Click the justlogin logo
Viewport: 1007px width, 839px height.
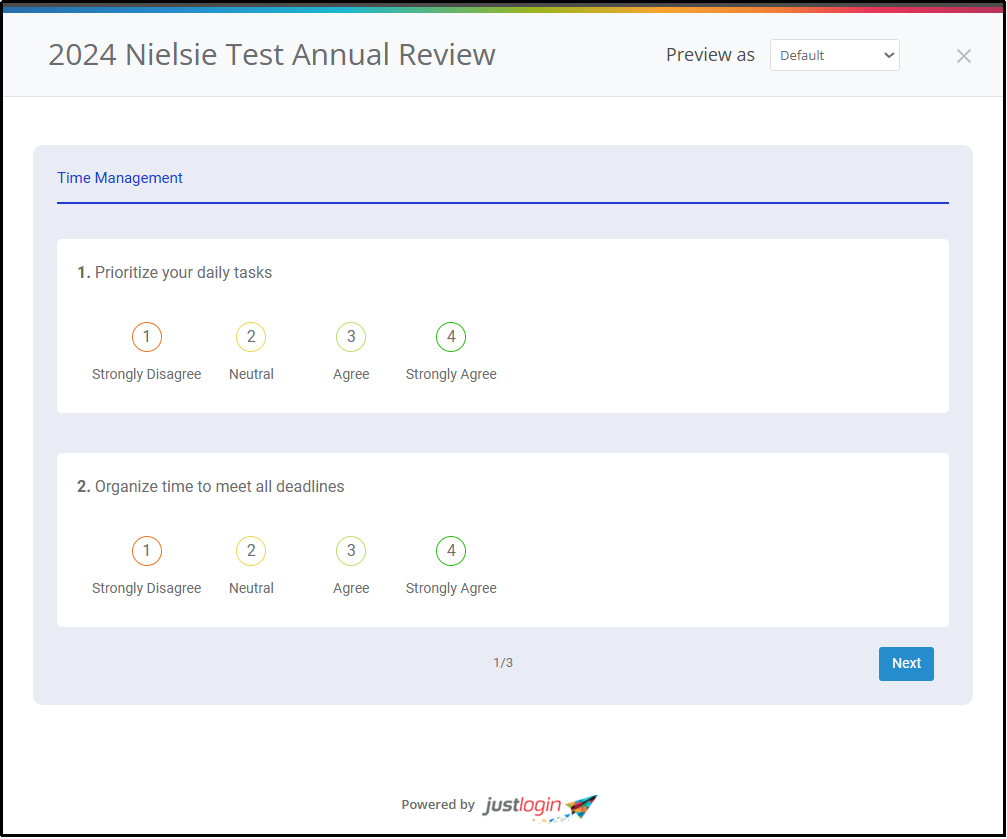[540, 806]
